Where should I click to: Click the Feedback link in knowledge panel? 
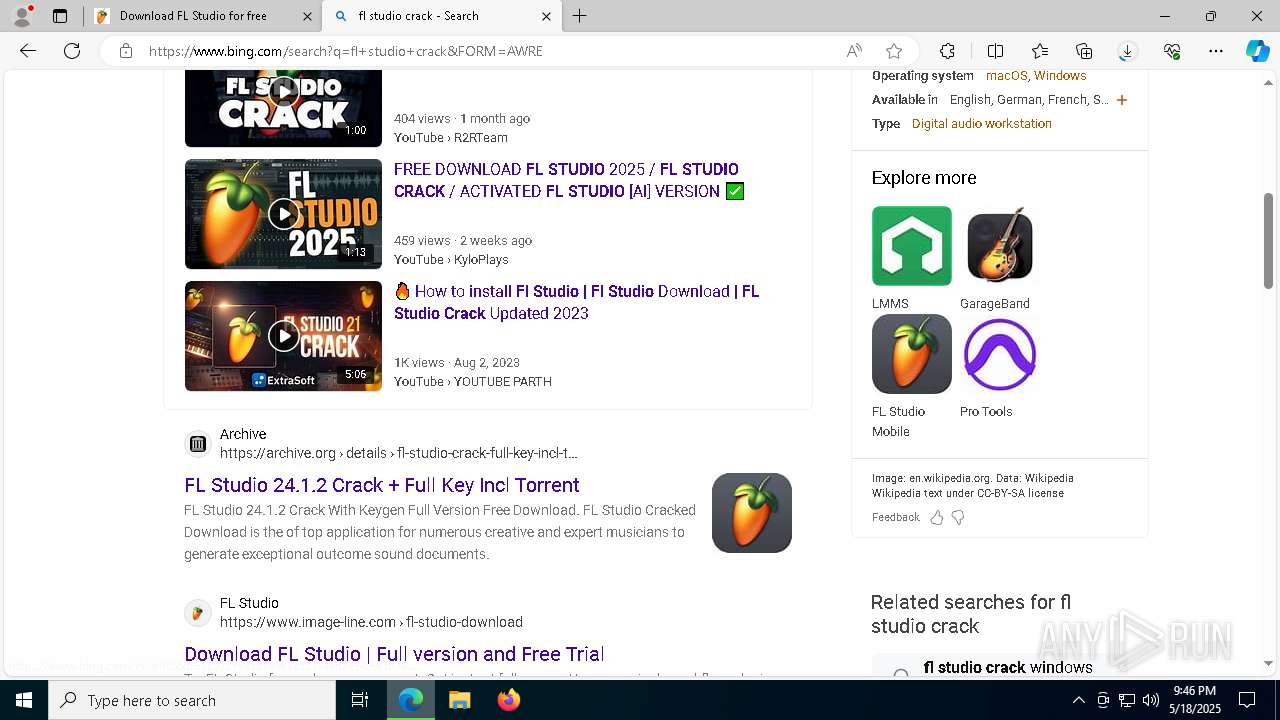point(895,517)
